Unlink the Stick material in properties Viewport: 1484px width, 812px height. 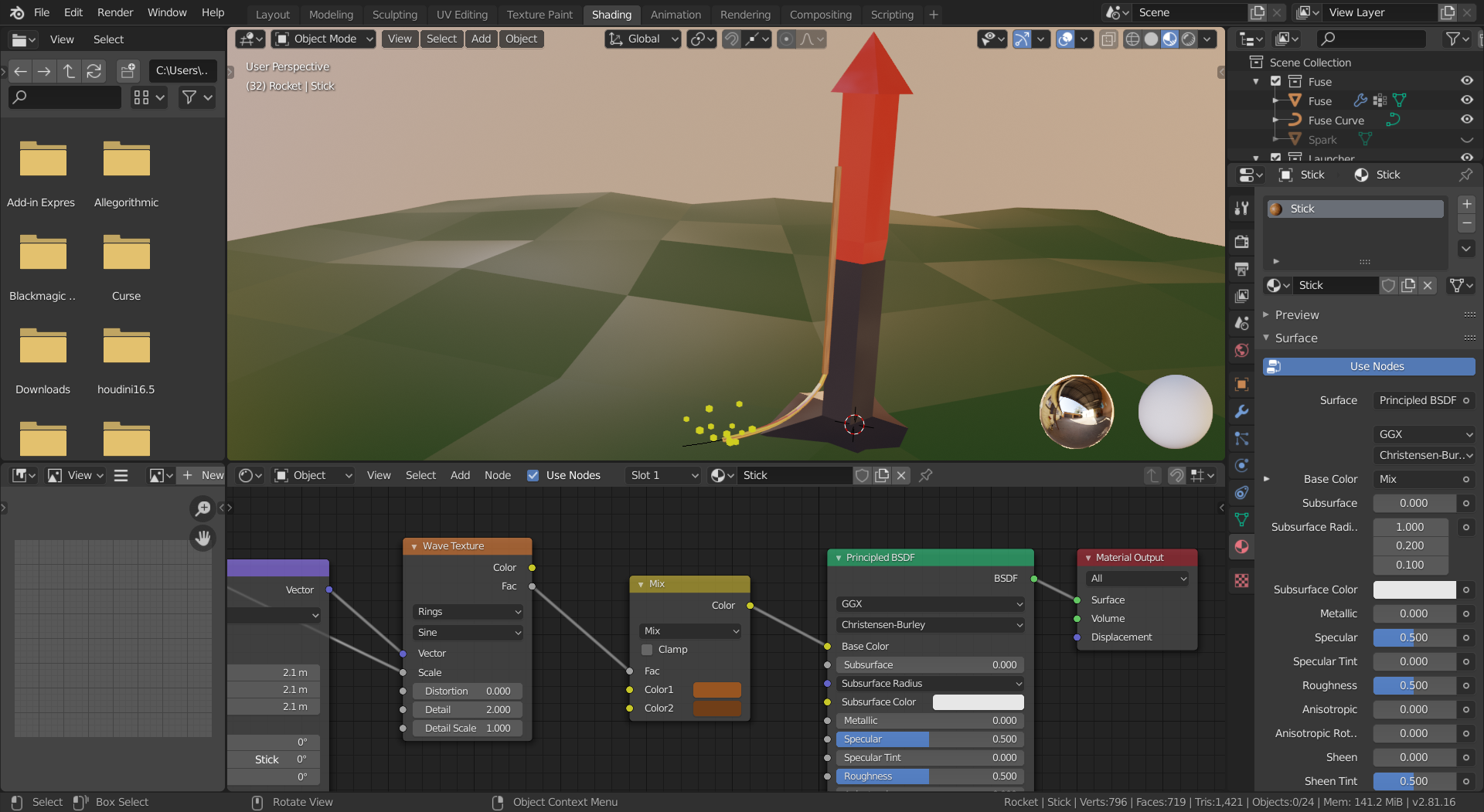(1428, 285)
